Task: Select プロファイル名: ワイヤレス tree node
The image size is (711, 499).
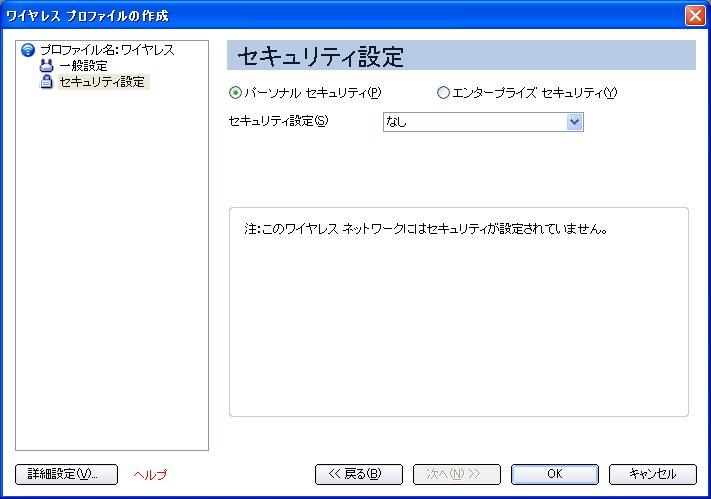Action: [107, 50]
